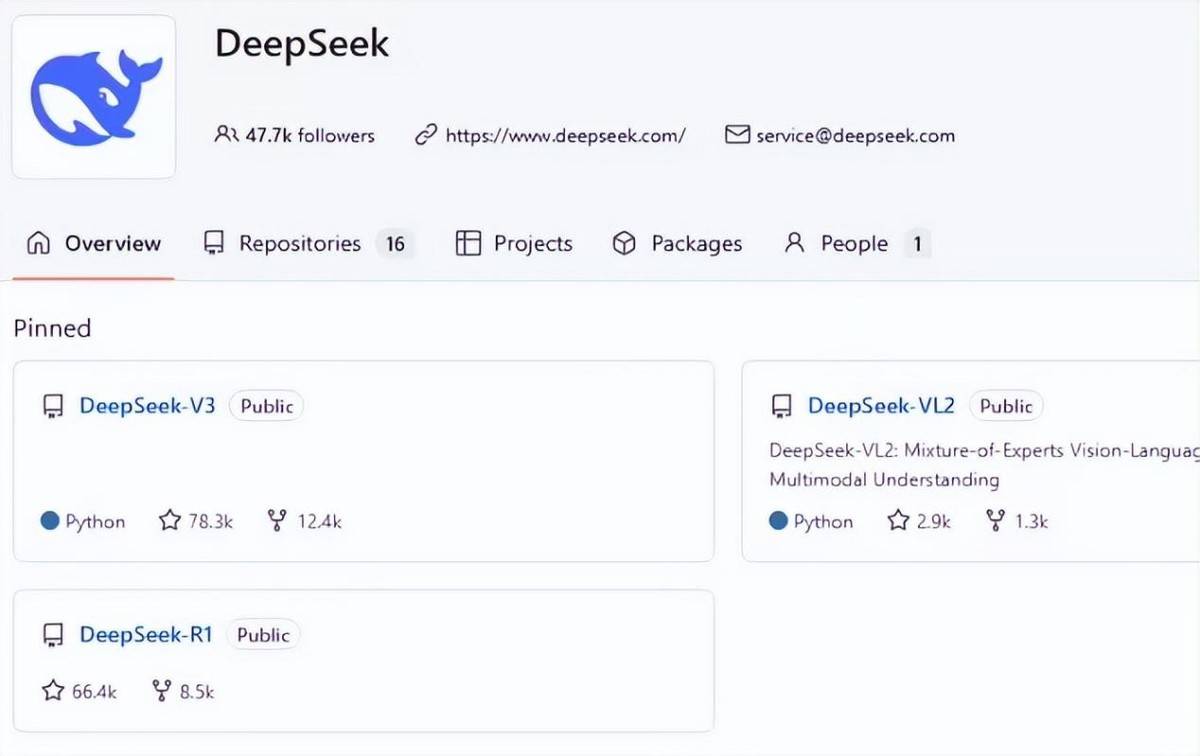The height and width of the screenshot is (756, 1200).
Task: Switch to the Repositories tab
Action: (x=299, y=244)
